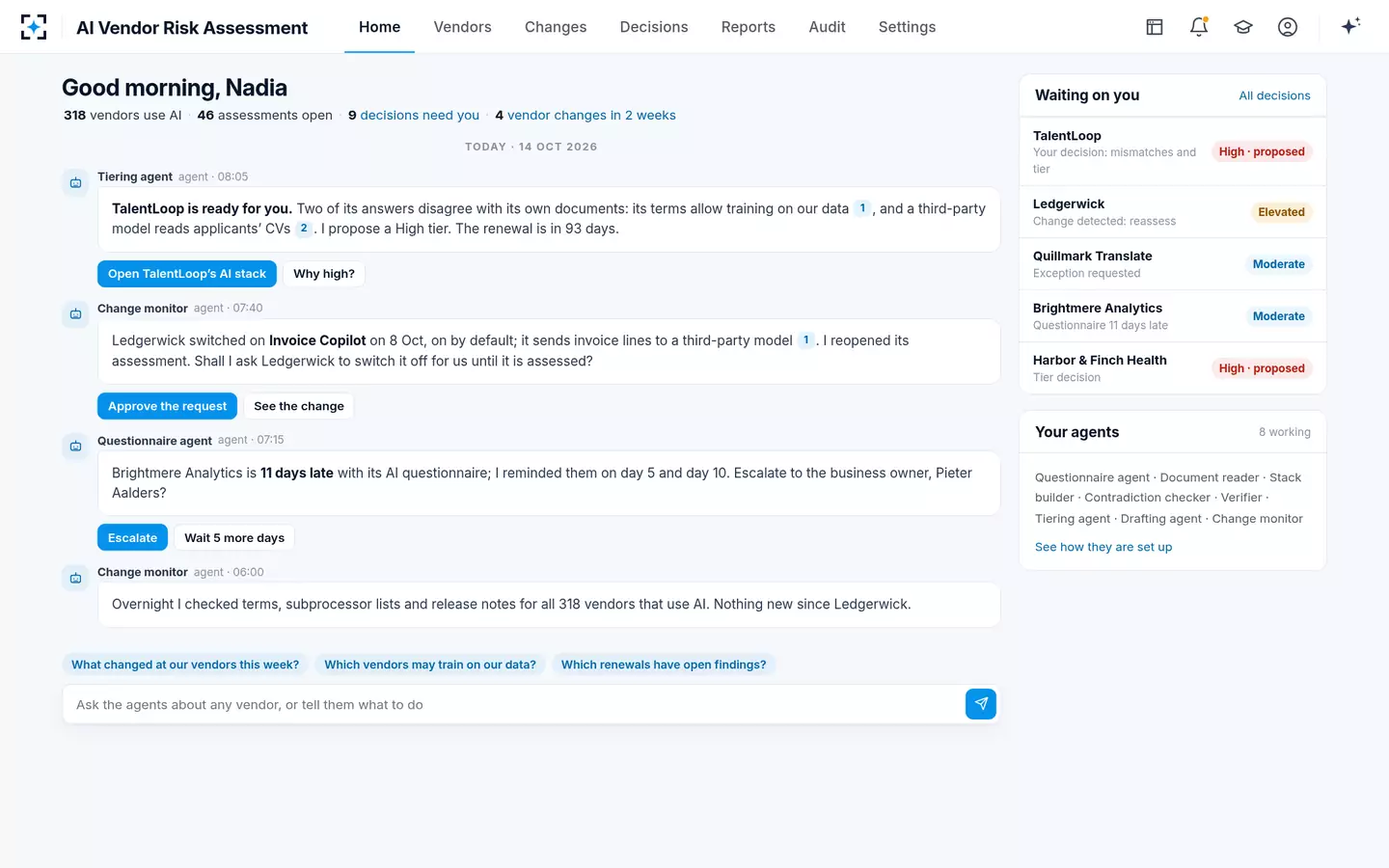Image resolution: width=1389 pixels, height=868 pixels.
Task: Click Open TalentLoop's AI stack button
Action: click(187, 274)
